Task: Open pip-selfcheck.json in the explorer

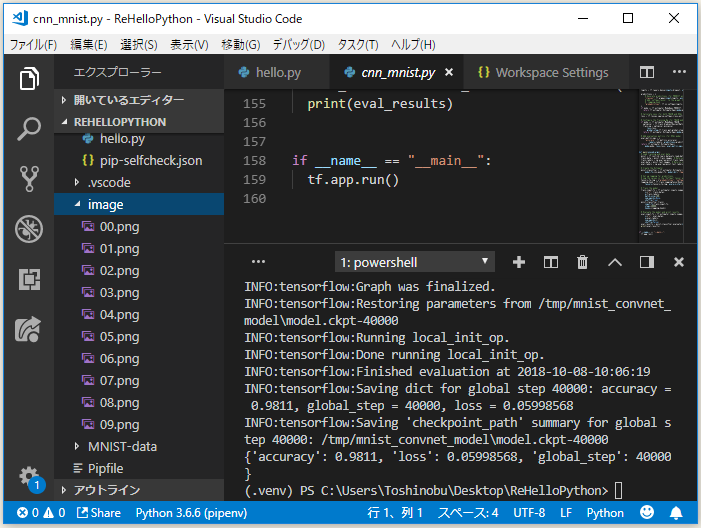Action: pos(139,161)
